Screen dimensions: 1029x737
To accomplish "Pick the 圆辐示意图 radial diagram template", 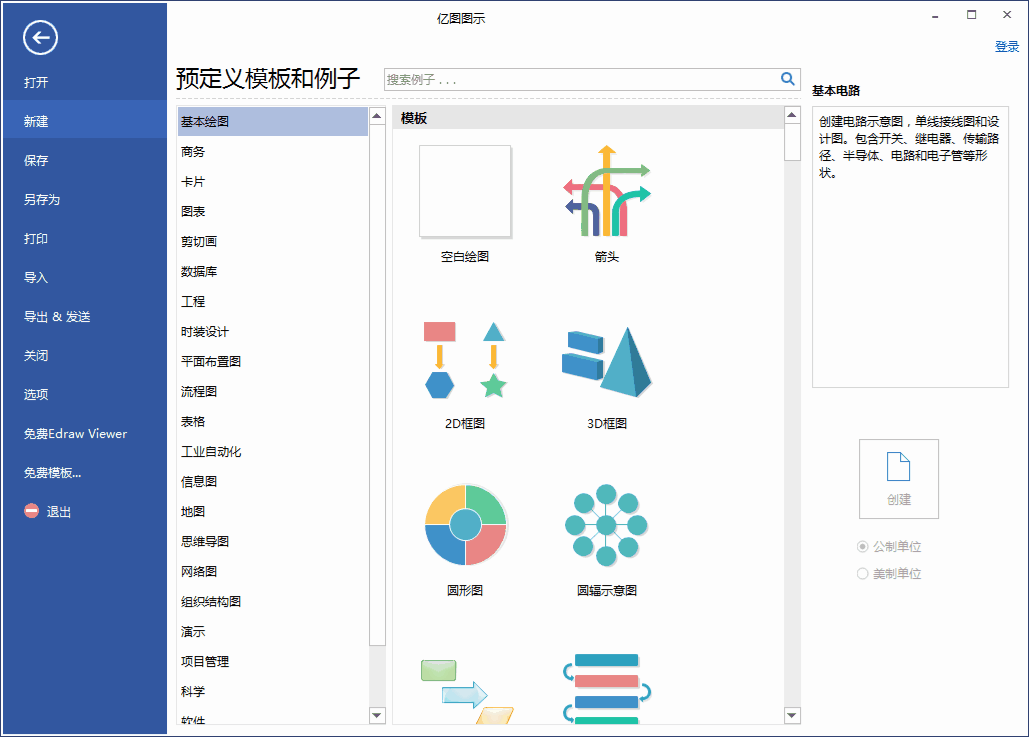I will (x=606, y=525).
